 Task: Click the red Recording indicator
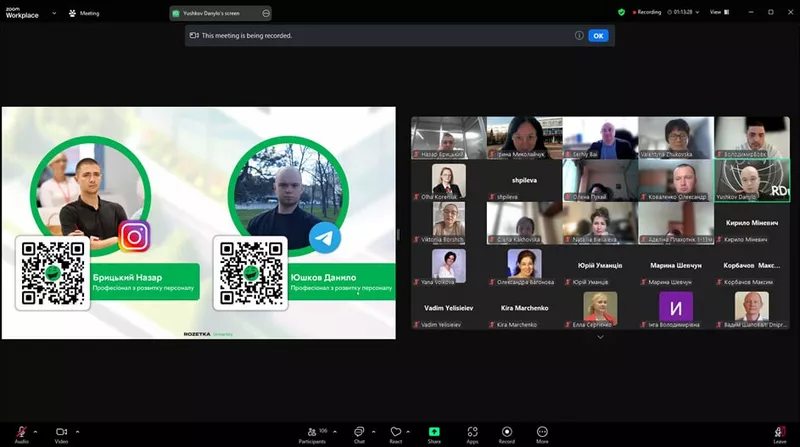[x=647, y=12]
